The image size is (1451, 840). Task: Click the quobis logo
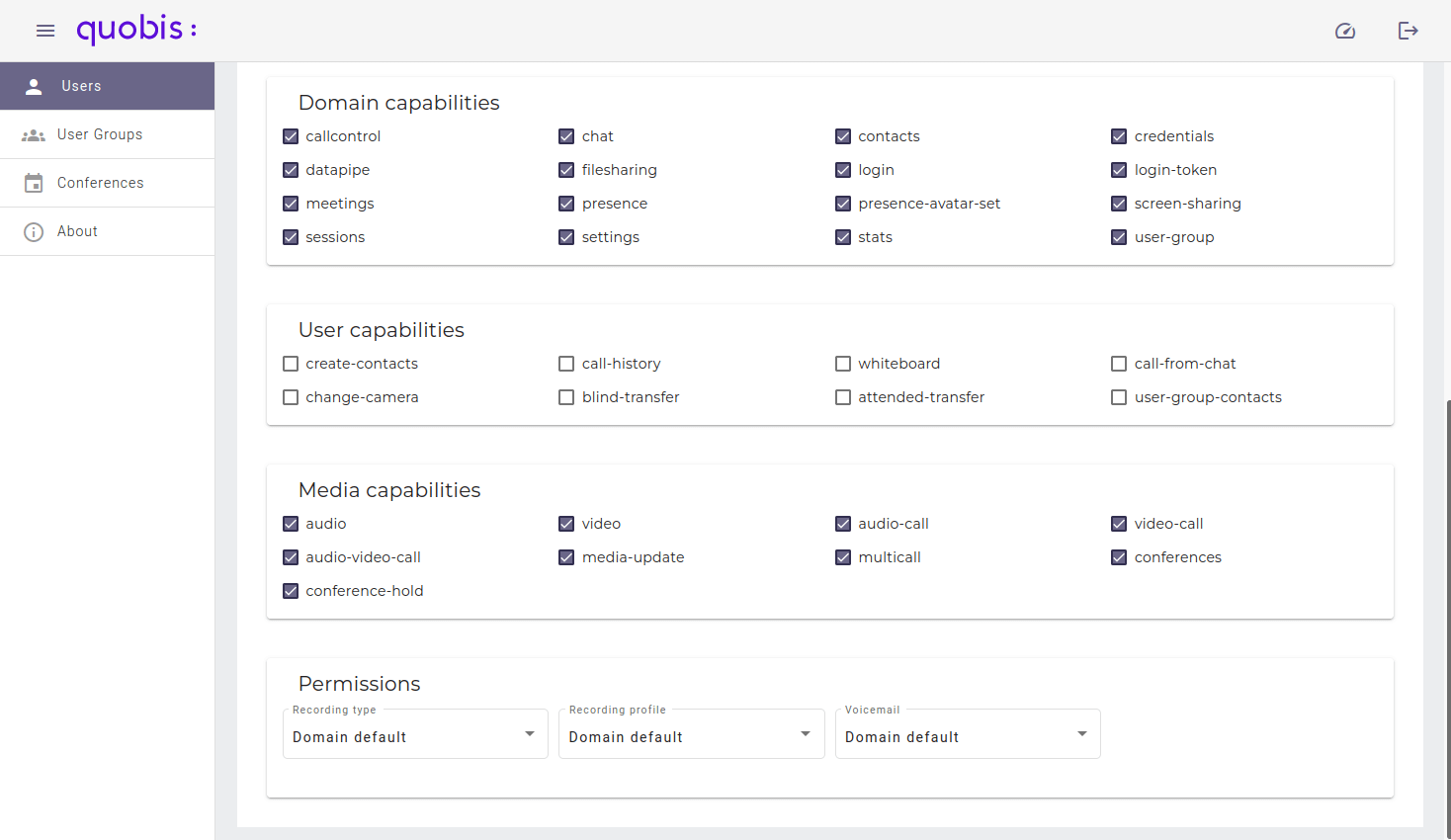point(137,30)
